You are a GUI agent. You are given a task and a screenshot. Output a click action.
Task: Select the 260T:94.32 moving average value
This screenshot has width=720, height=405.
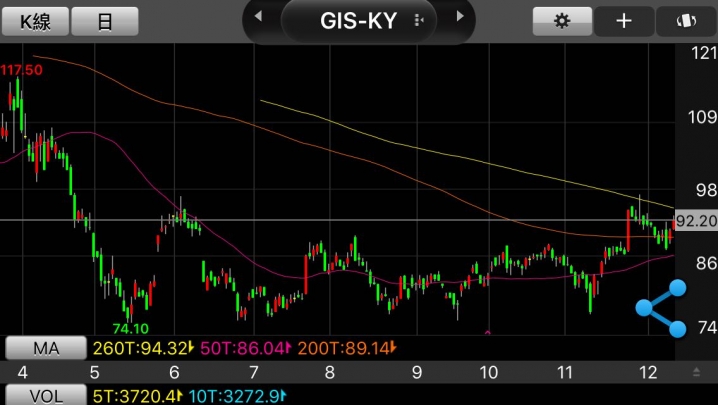[x=143, y=349]
